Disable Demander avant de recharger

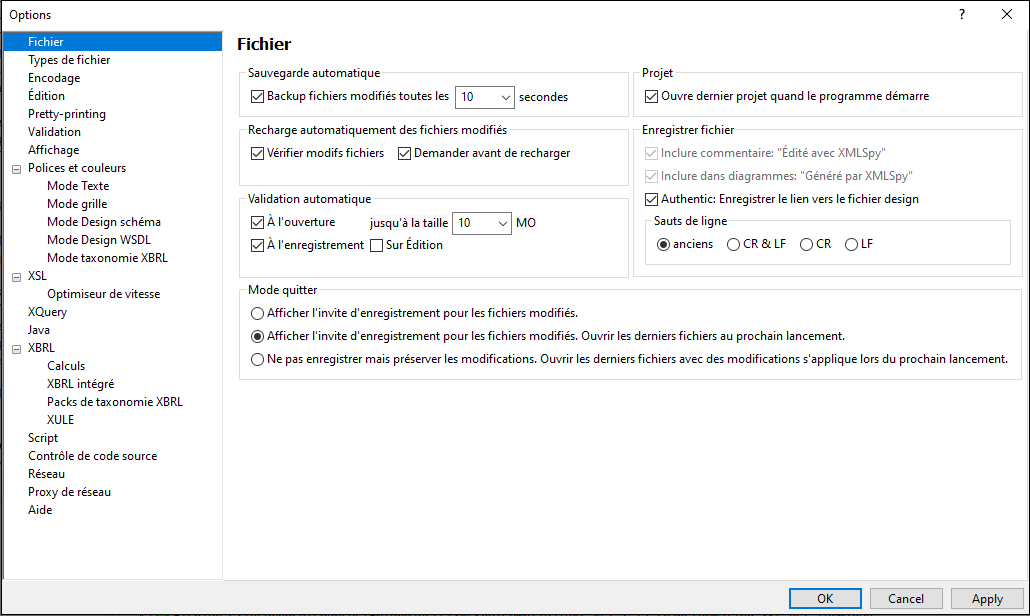pyautogui.click(x=405, y=153)
